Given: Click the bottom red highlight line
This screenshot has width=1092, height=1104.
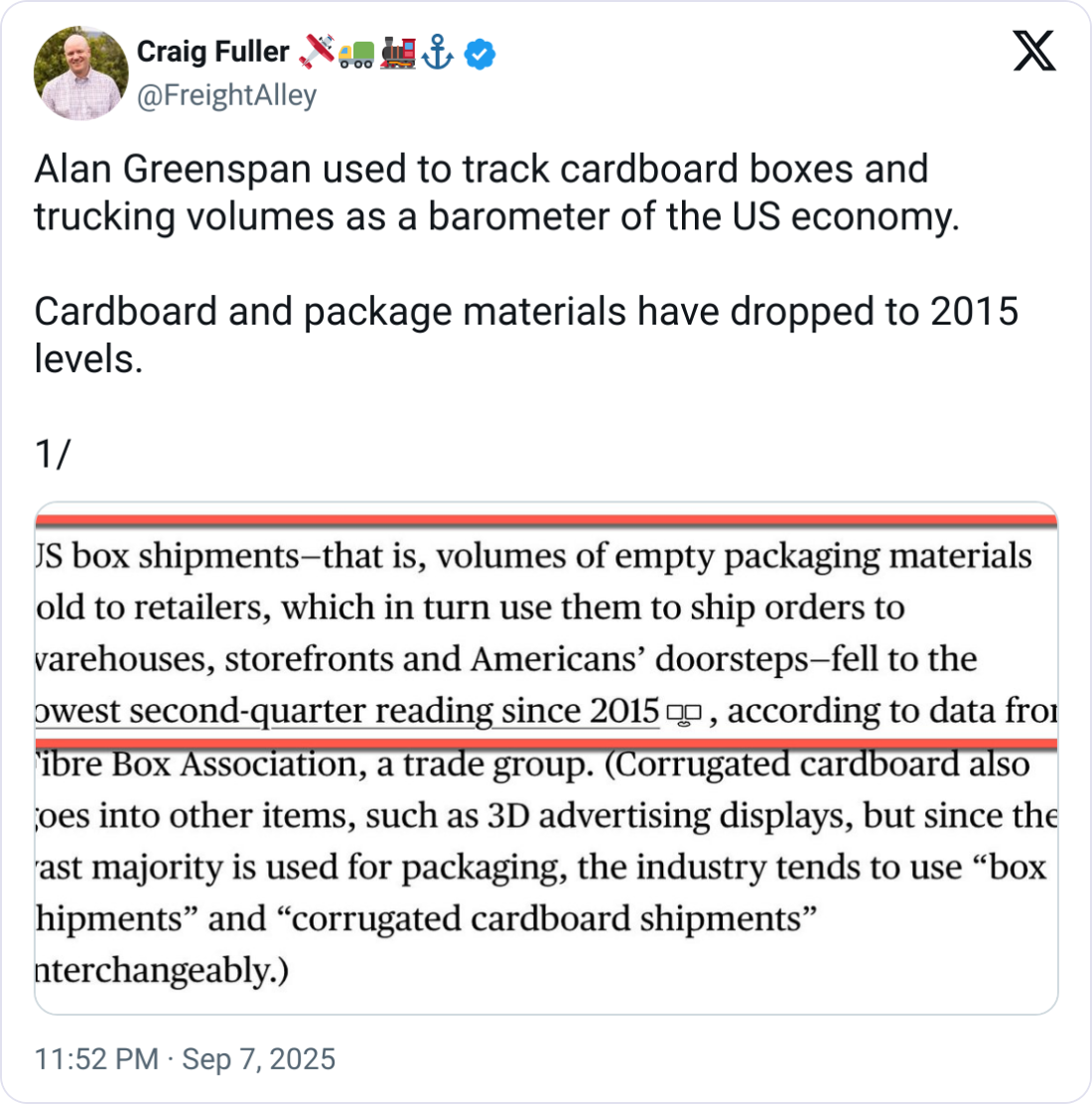Looking at the screenshot, I should (x=546, y=742).
